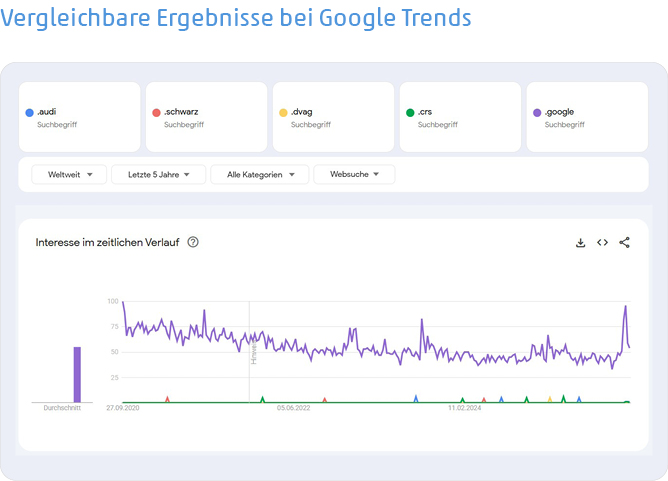Viewport: 668px width, 481px height.
Task: Open Vergleichbare Ergebnisse bei Google Trends heading
Action: tap(236, 18)
